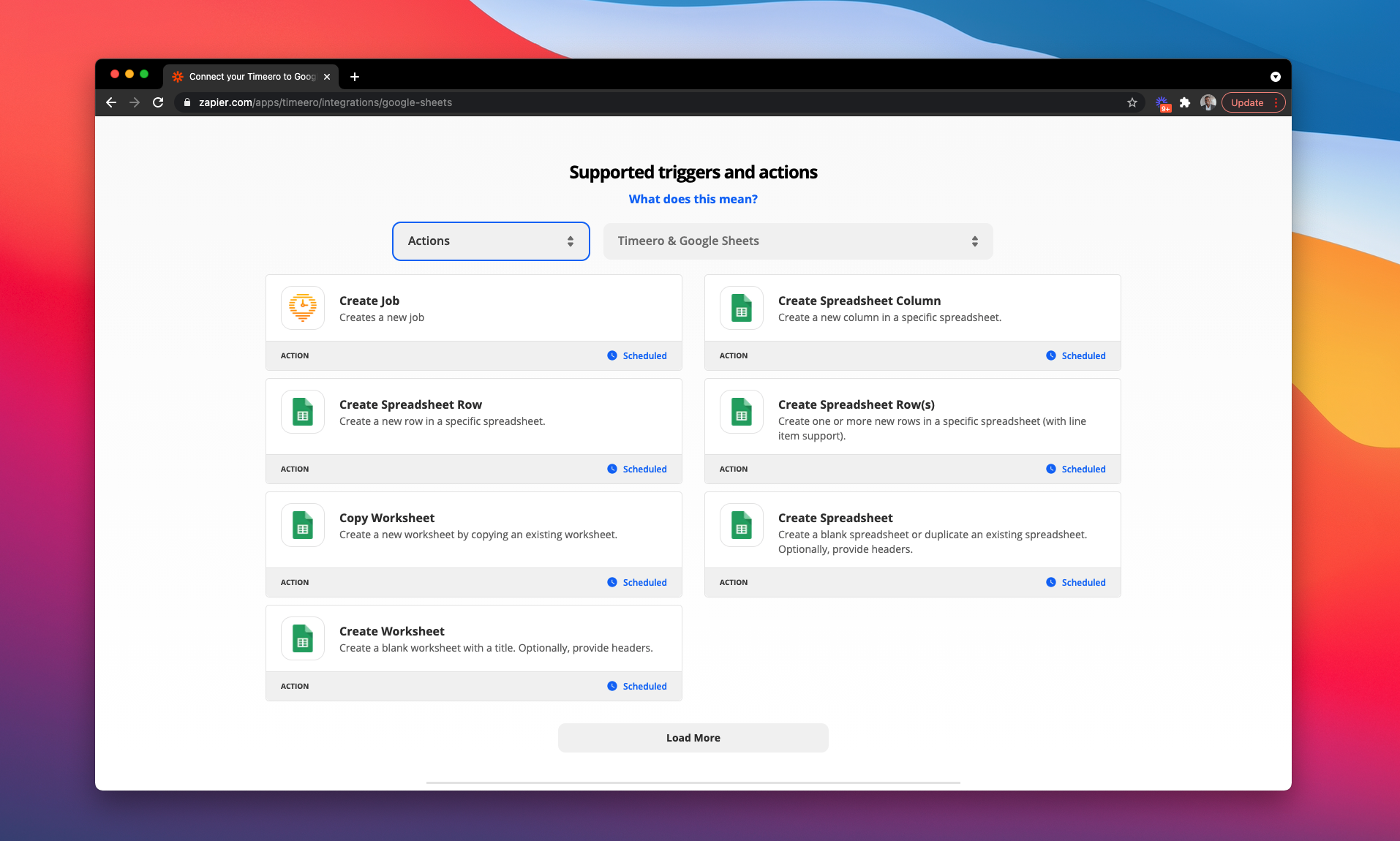Open a new browser tab with plus button

(355, 77)
